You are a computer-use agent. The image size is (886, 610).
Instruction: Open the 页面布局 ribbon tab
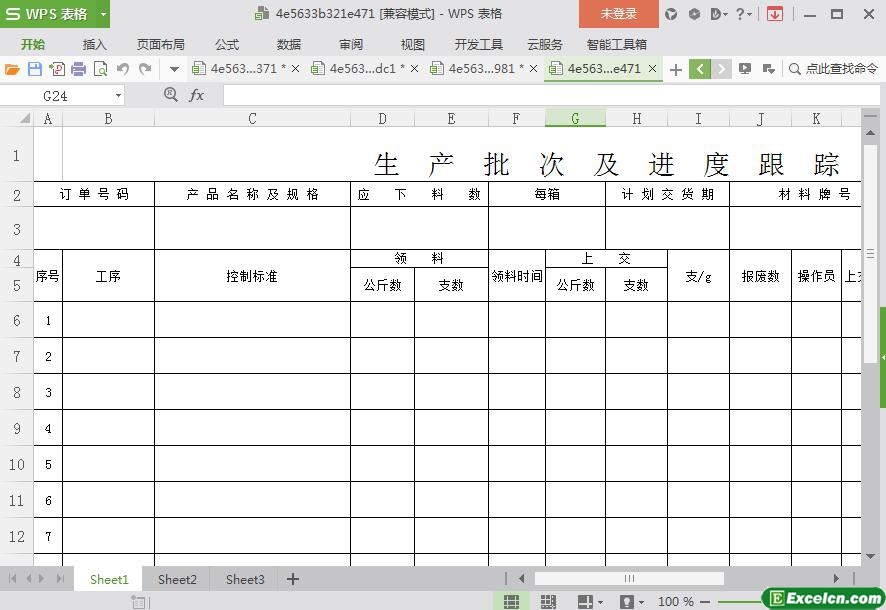161,45
